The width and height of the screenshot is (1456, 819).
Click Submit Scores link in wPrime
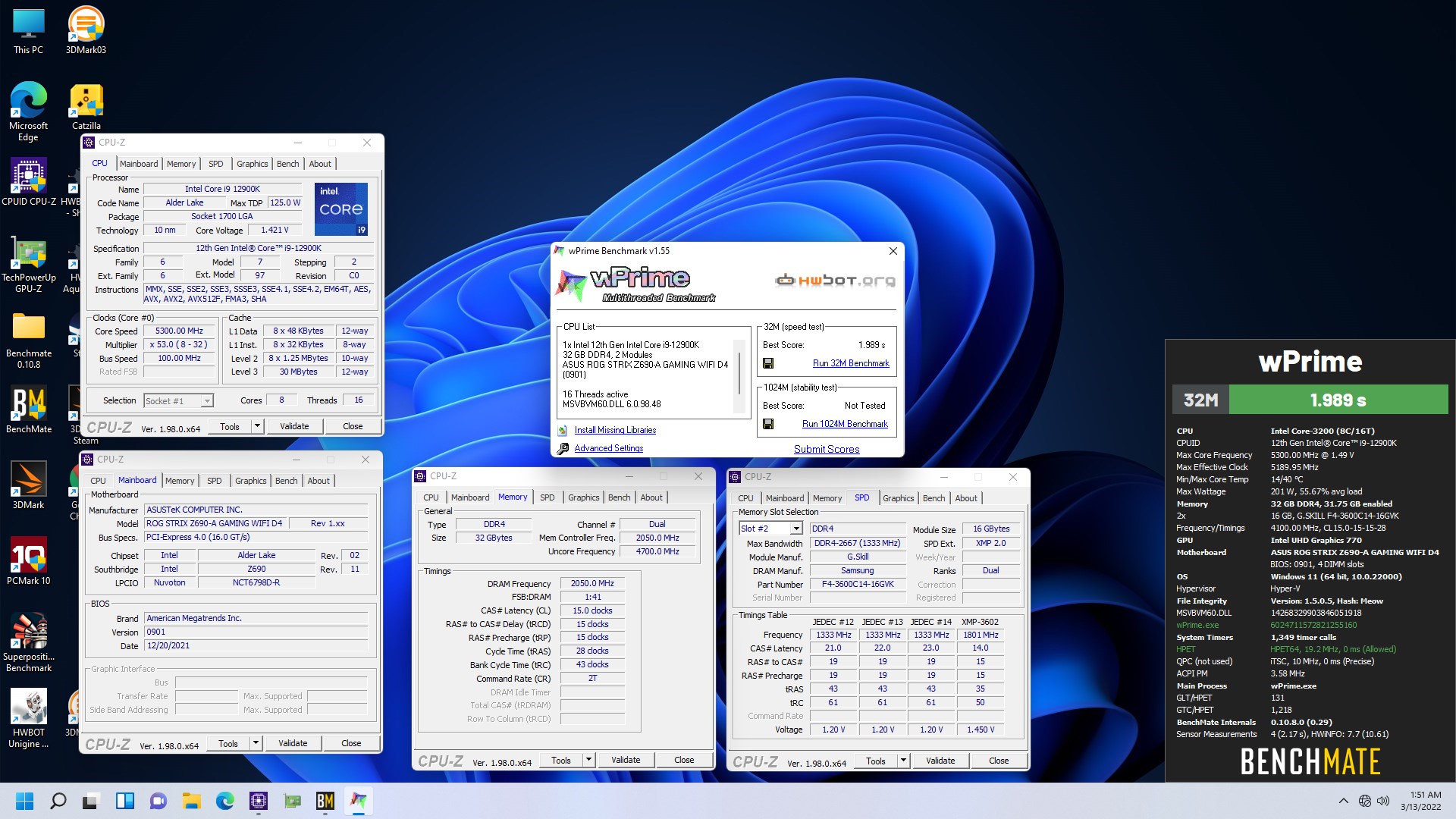827,449
